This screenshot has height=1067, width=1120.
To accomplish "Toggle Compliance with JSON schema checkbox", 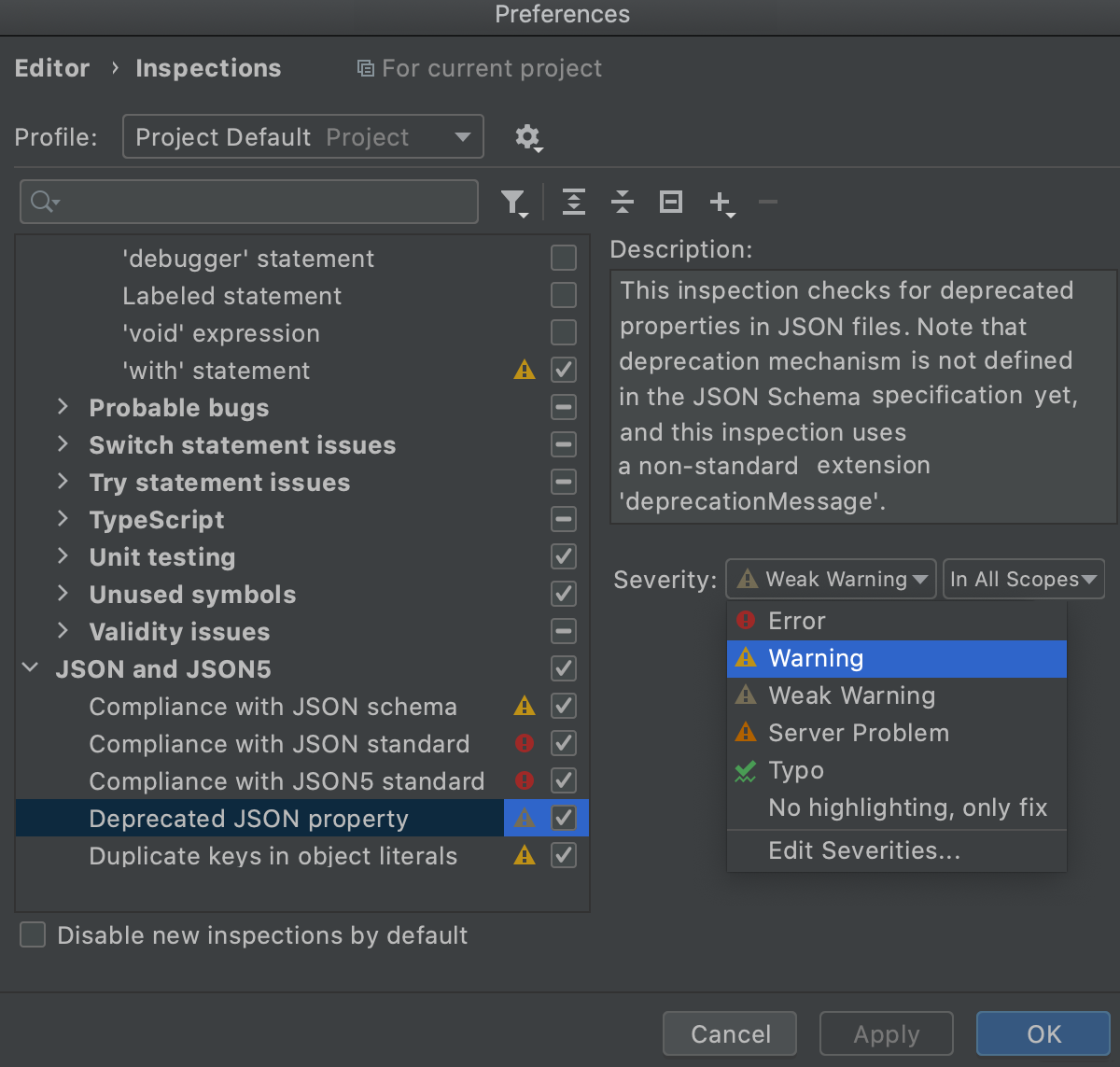I will 564,707.
